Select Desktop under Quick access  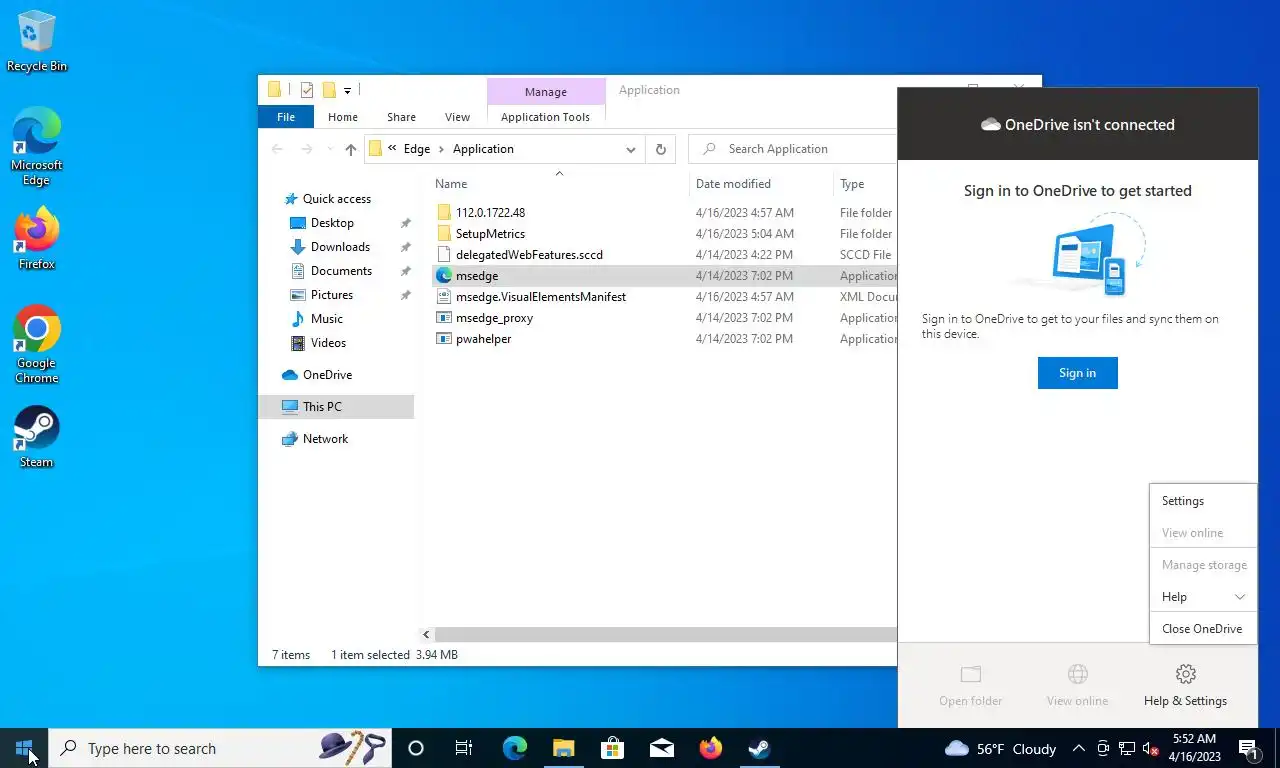[332, 223]
